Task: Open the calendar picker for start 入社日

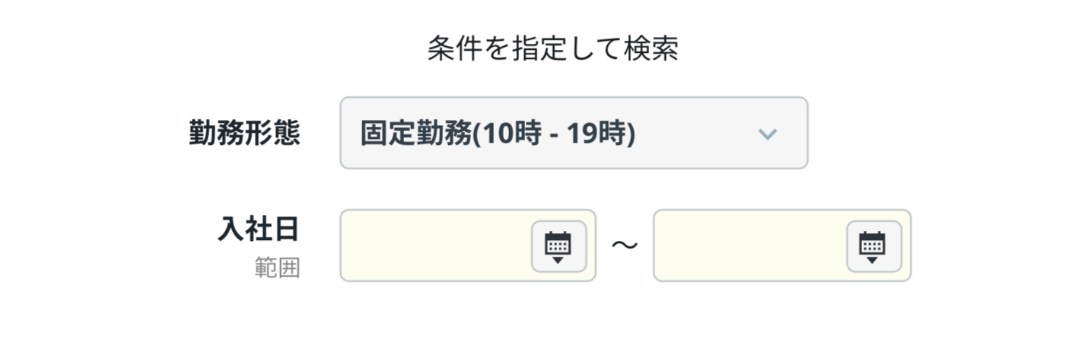Action: click(x=559, y=246)
